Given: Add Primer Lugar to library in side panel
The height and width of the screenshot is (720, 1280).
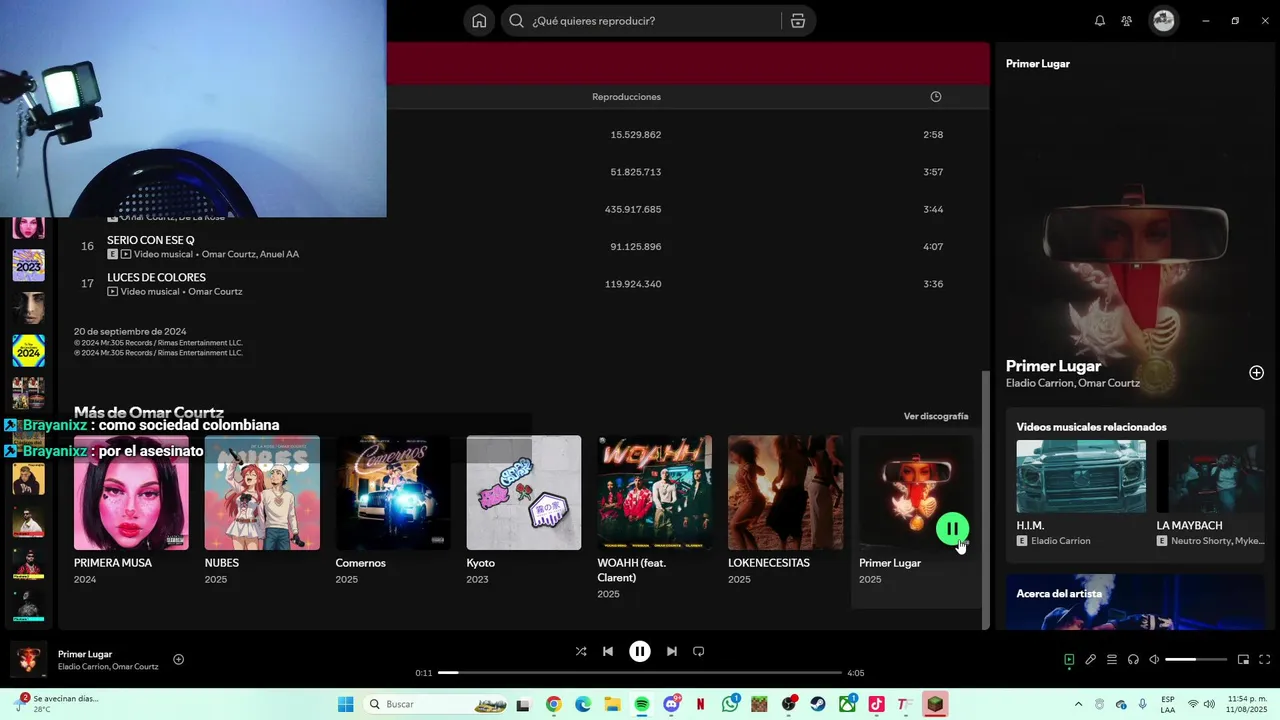Looking at the screenshot, I should point(1256,373).
